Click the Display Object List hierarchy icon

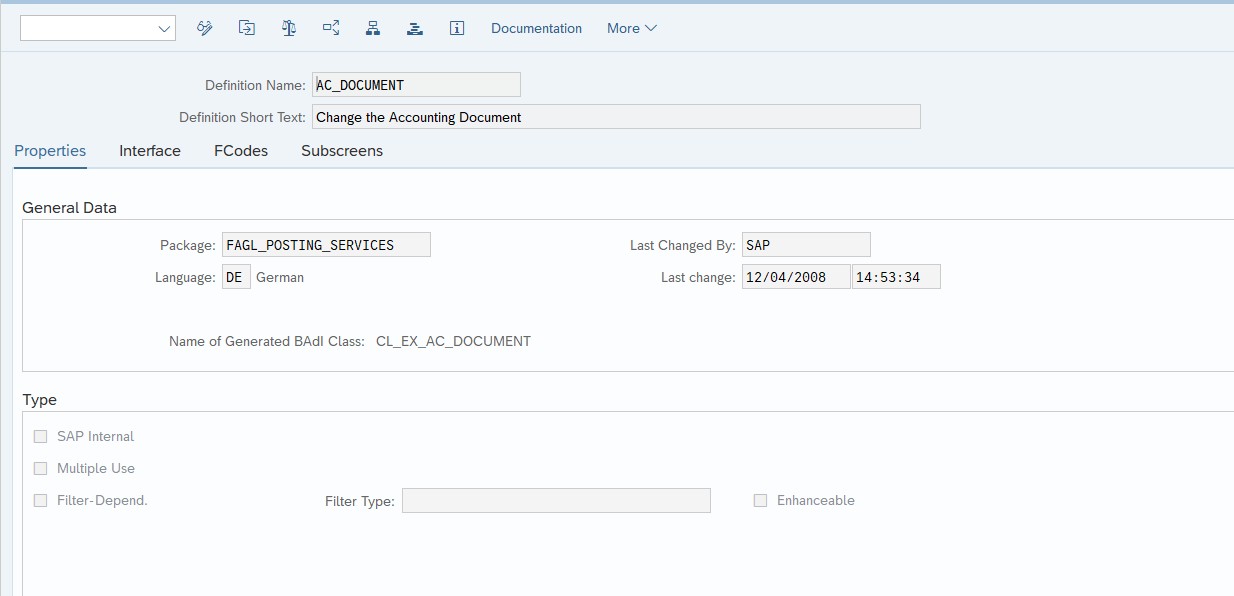coord(373,28)
